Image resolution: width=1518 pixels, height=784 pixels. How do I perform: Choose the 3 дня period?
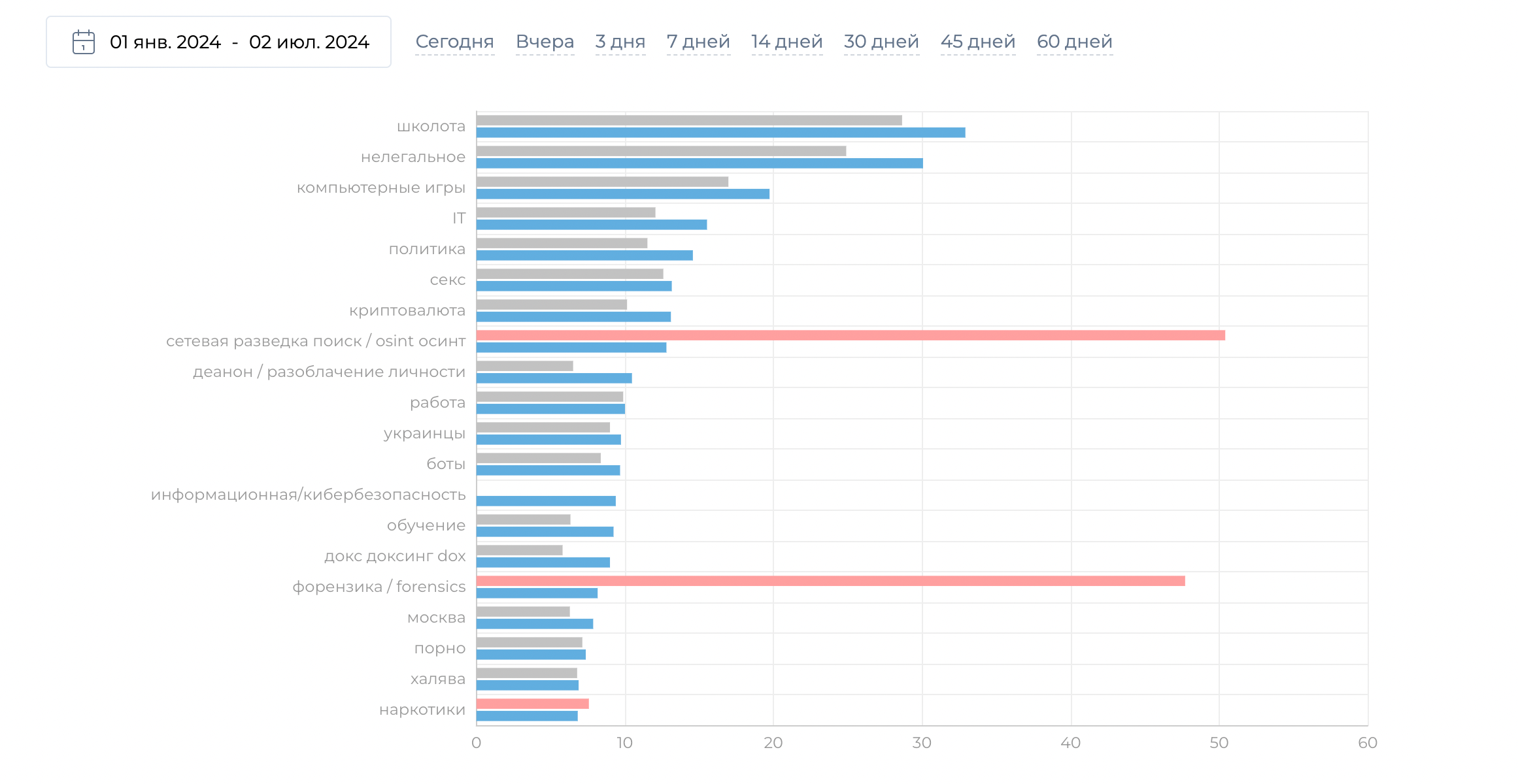click(620, 42)
